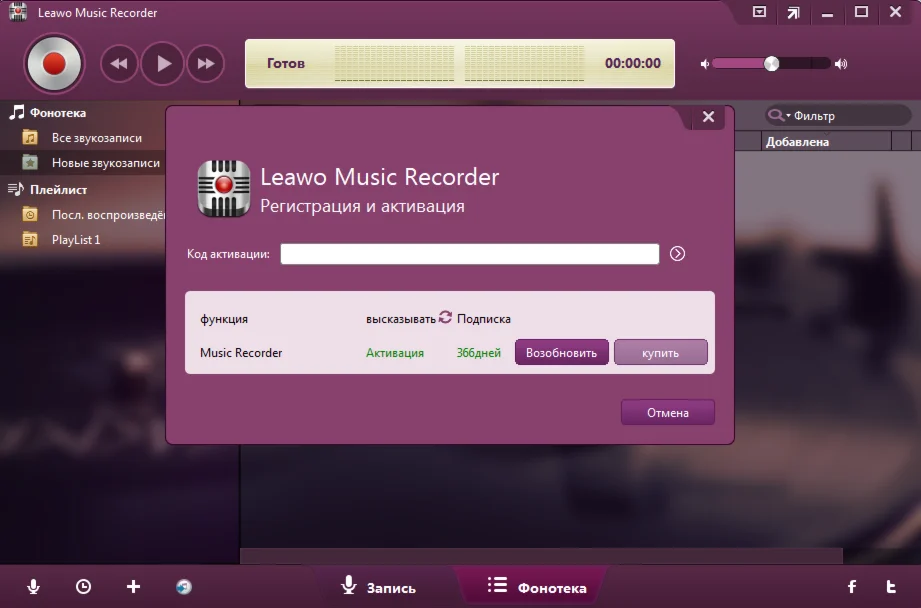Click the microphone logo in registration dialog

point(224,188)
